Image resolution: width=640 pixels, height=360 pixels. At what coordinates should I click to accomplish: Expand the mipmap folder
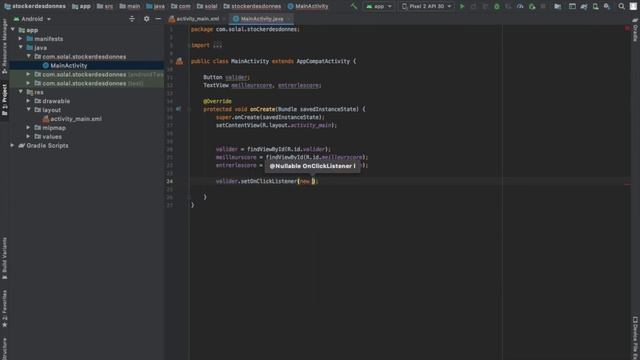(x=28, y=128)
